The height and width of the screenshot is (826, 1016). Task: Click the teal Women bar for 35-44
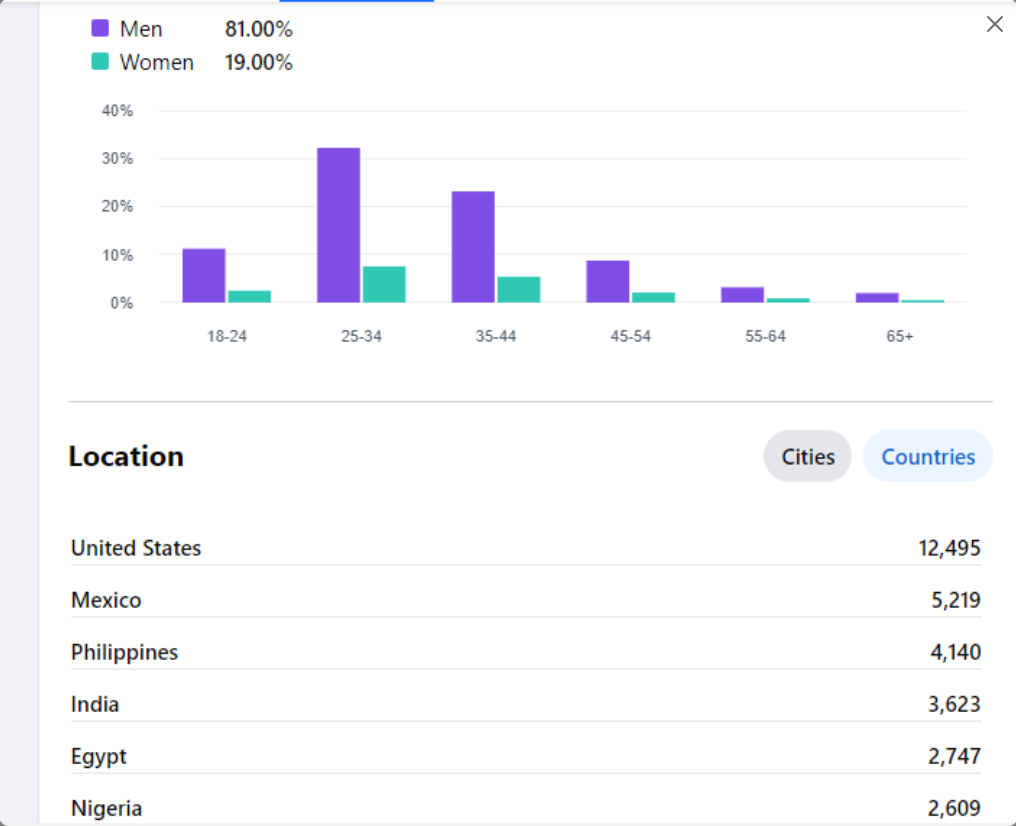[x=519, y=290]
